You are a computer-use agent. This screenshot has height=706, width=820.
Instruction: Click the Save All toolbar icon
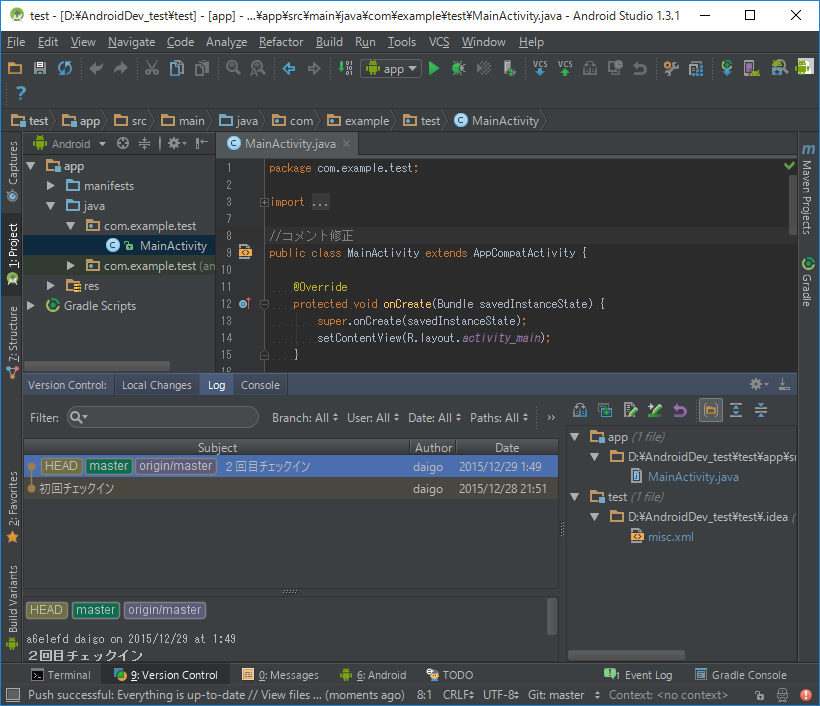click(x=40, y=69)
